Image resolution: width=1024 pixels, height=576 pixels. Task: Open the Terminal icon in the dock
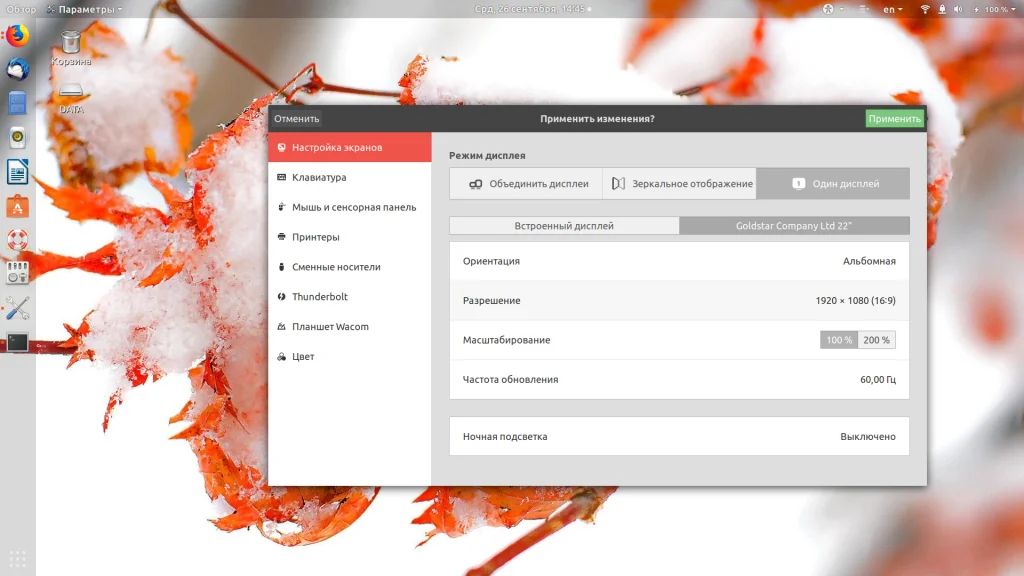point(18,342)
